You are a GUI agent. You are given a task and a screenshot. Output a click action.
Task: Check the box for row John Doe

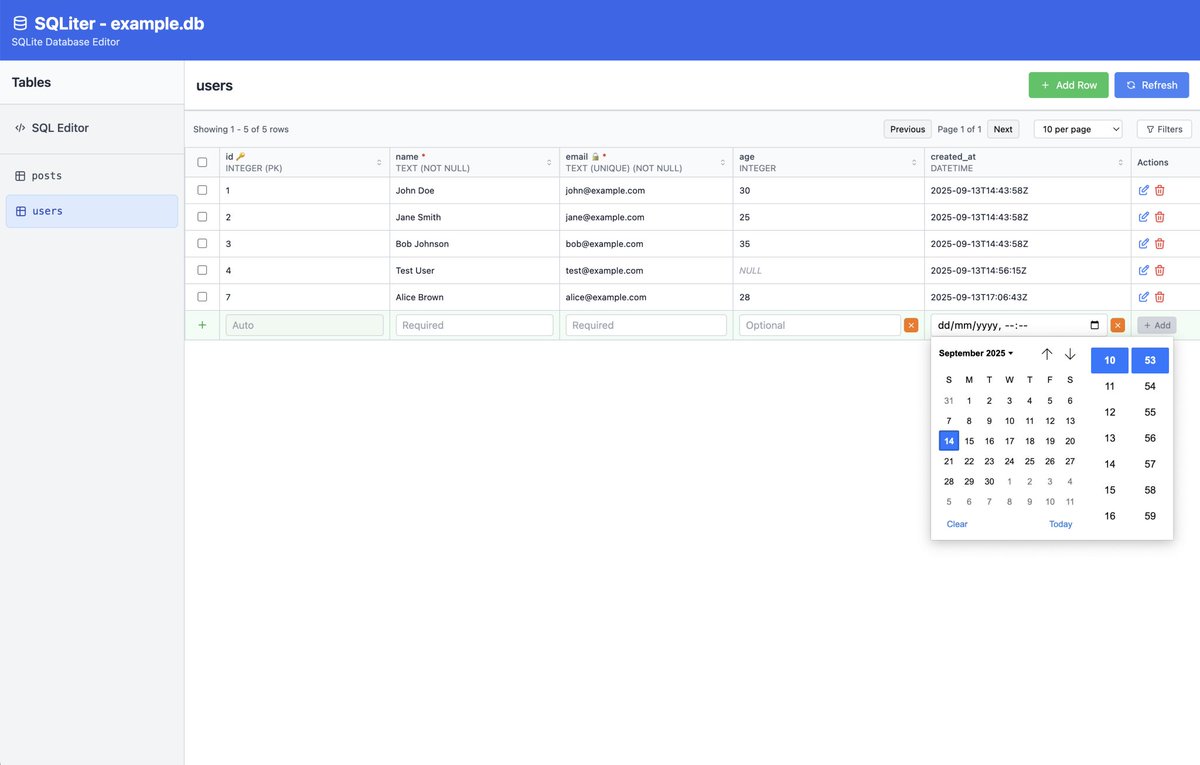click(202, 190)
